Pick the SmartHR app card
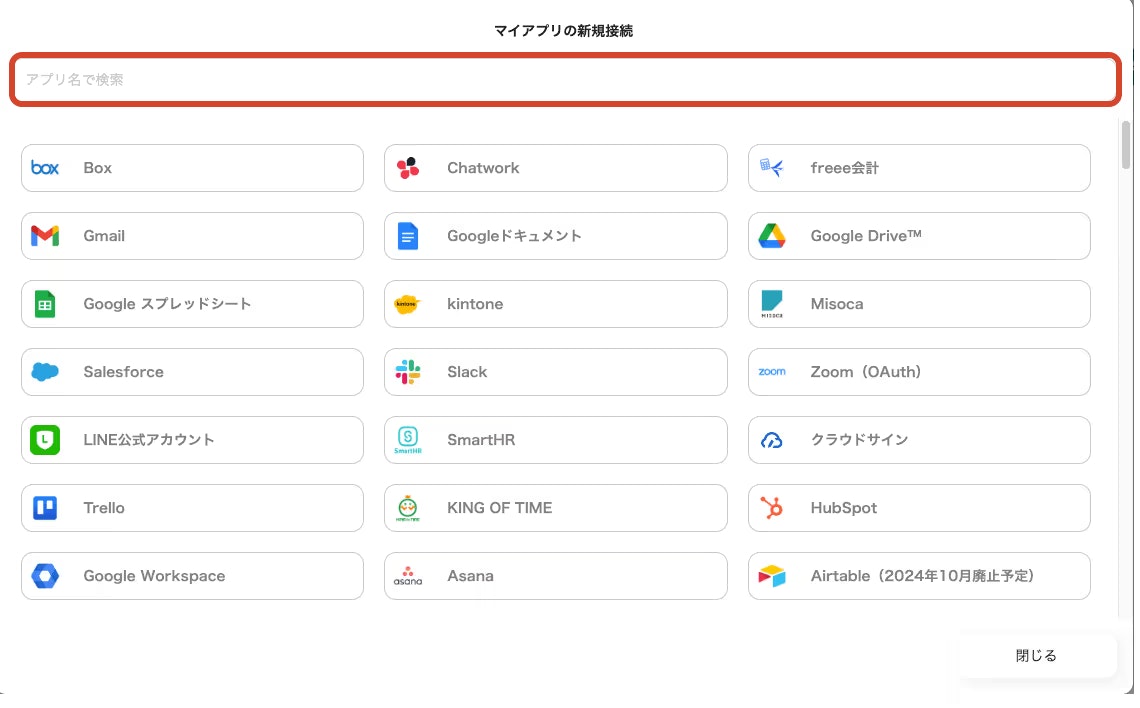Viewport: 1140px width, 708px height. coord(555,440)
